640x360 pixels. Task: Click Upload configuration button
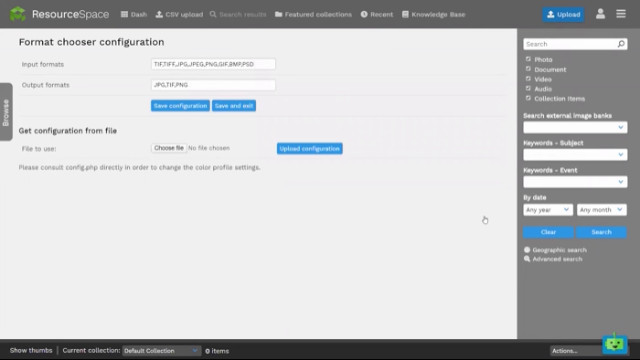pos(309,149)
